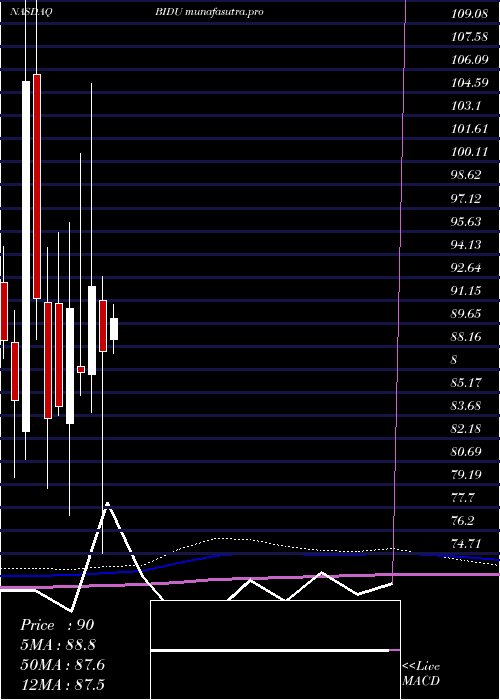
Task: Click the tallest white candlestick body
Action: (x=26, y=256)
